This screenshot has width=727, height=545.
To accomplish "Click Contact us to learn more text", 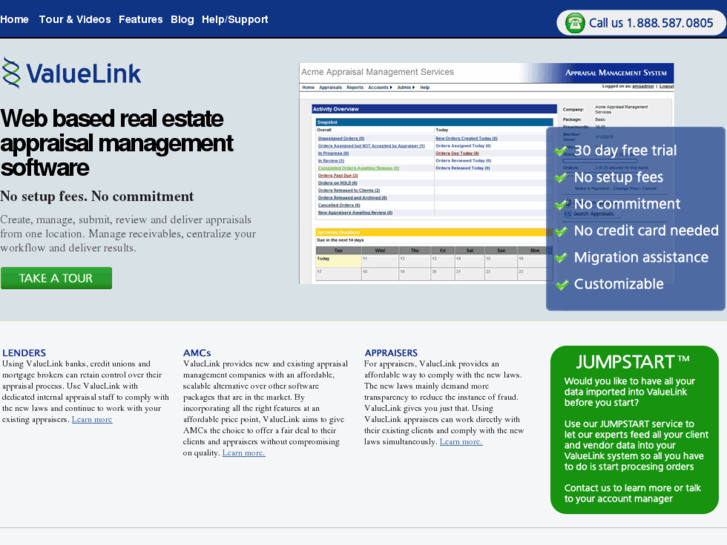I will tap(632, 493).
